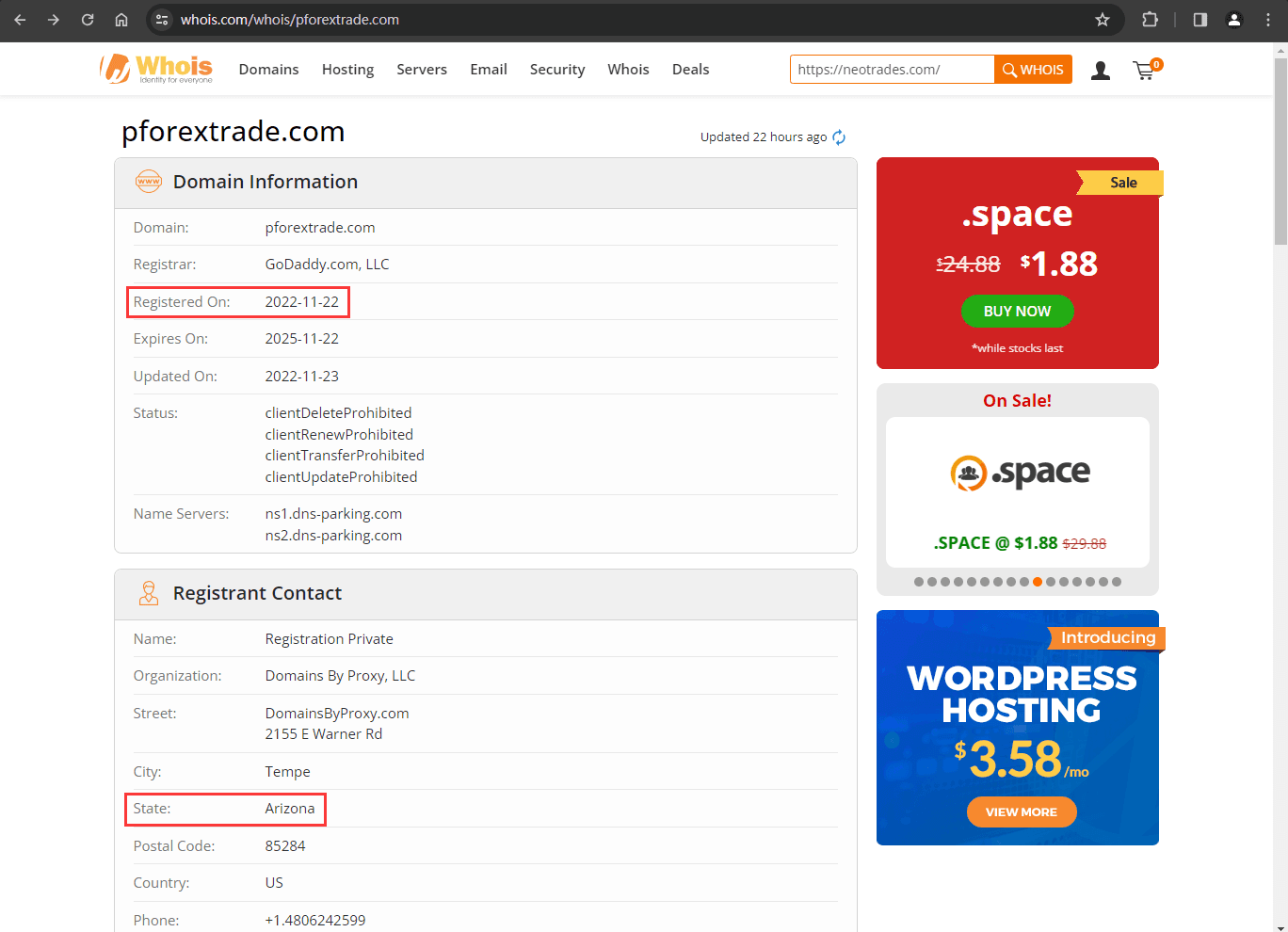Open the Security menu

pos(557,70)
